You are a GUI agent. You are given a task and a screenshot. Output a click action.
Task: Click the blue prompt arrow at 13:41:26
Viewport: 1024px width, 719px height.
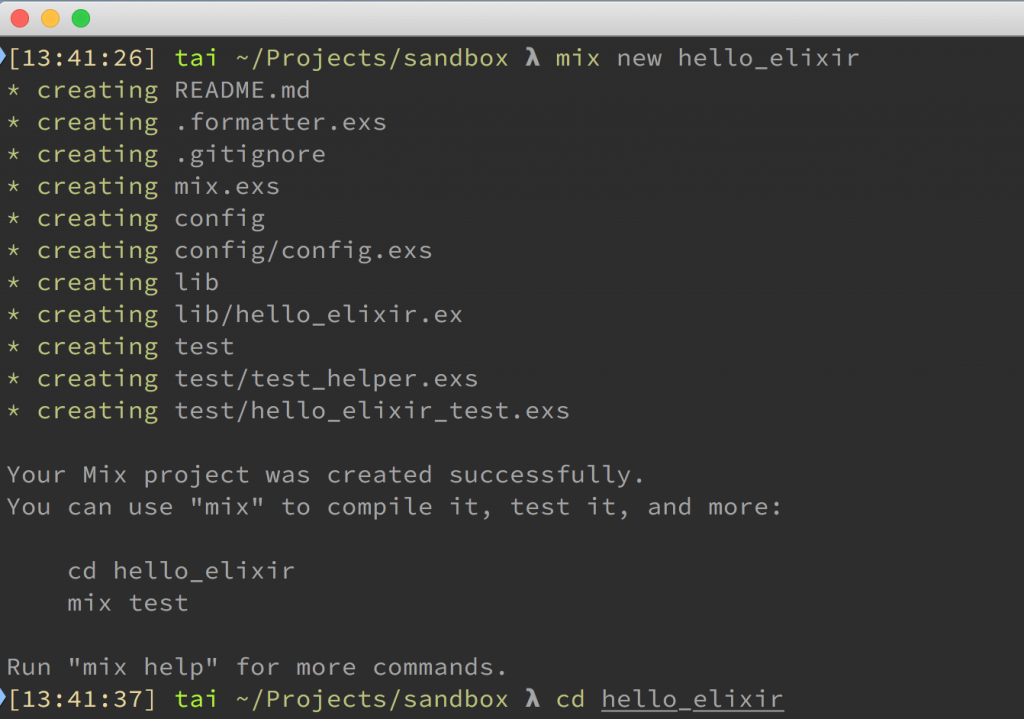pos(3,57)
